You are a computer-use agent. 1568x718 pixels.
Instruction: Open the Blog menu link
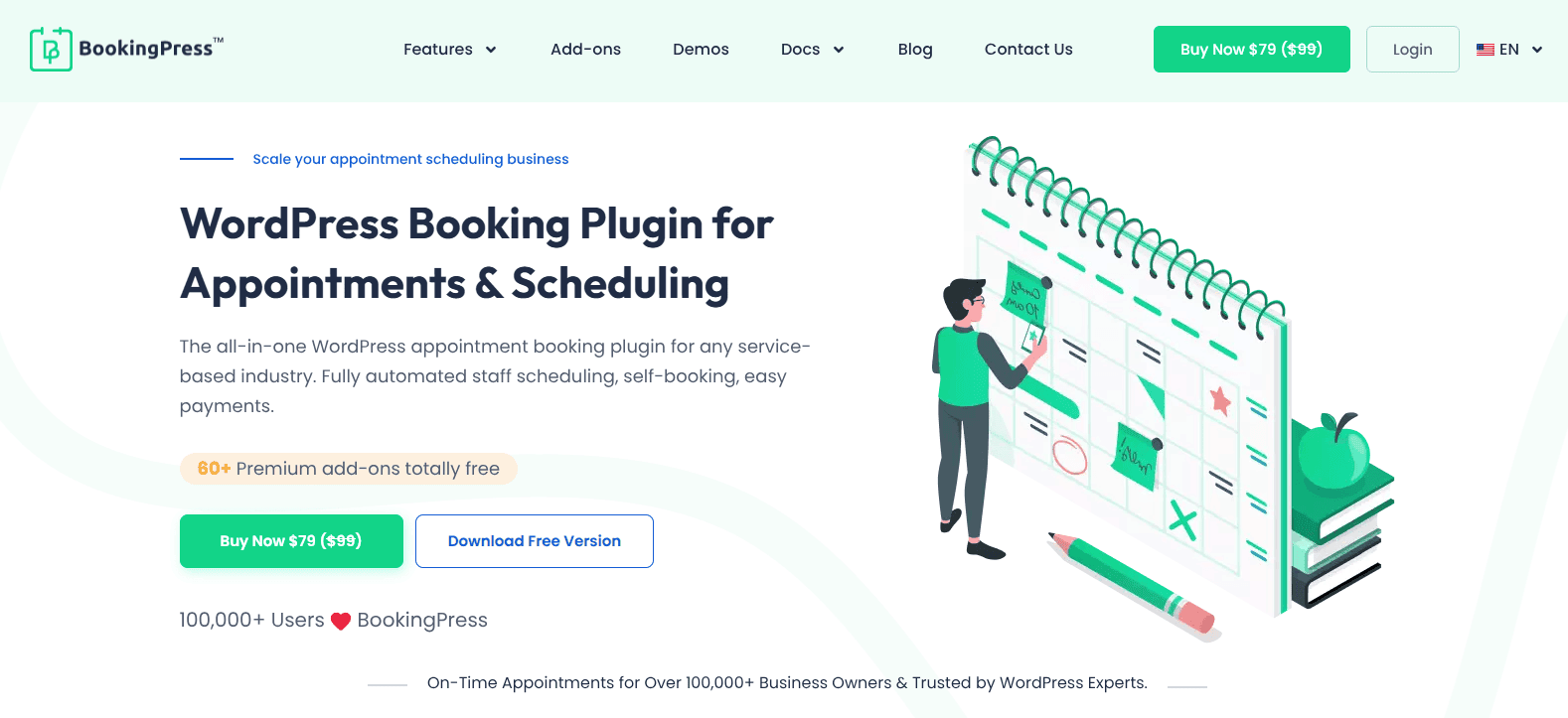point(915,49)
